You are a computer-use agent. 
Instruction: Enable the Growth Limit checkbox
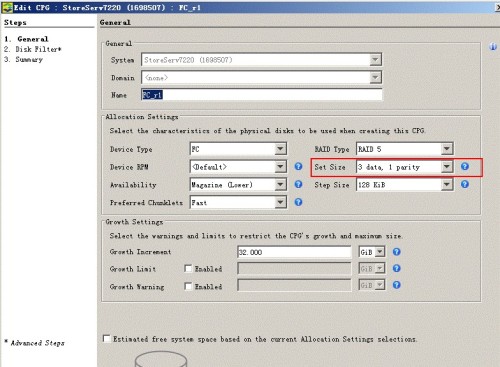(188, 268)
